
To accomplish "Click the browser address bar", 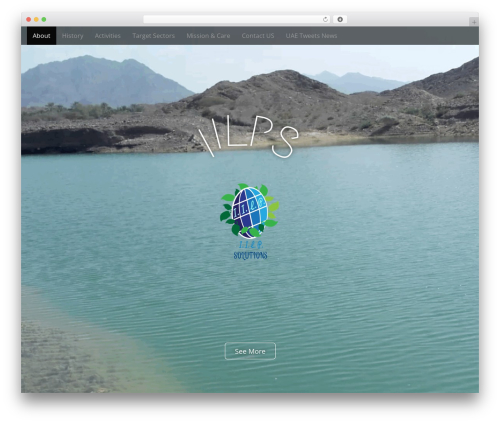I will pos(237,19).
